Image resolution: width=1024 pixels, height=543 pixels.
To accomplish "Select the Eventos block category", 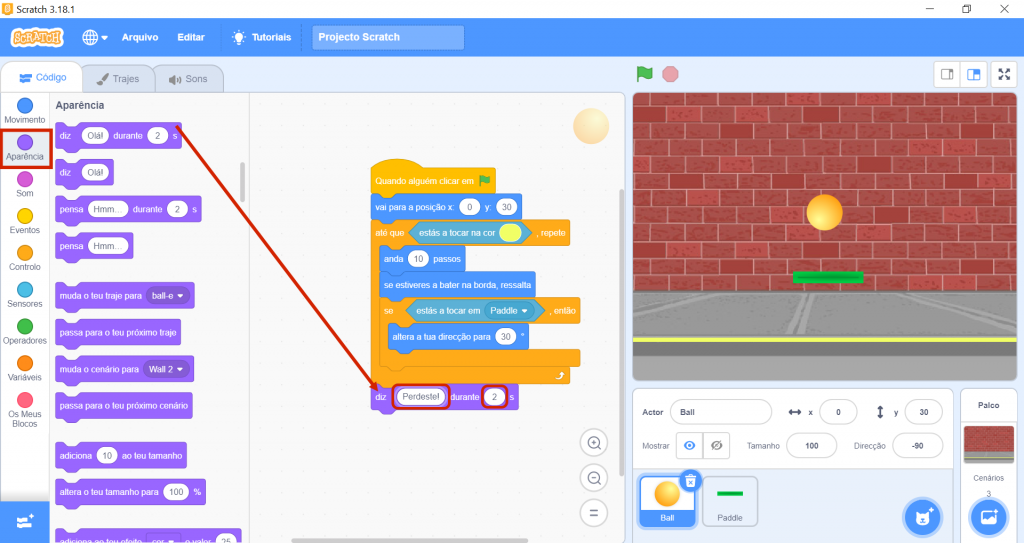I will coord(25,221).
